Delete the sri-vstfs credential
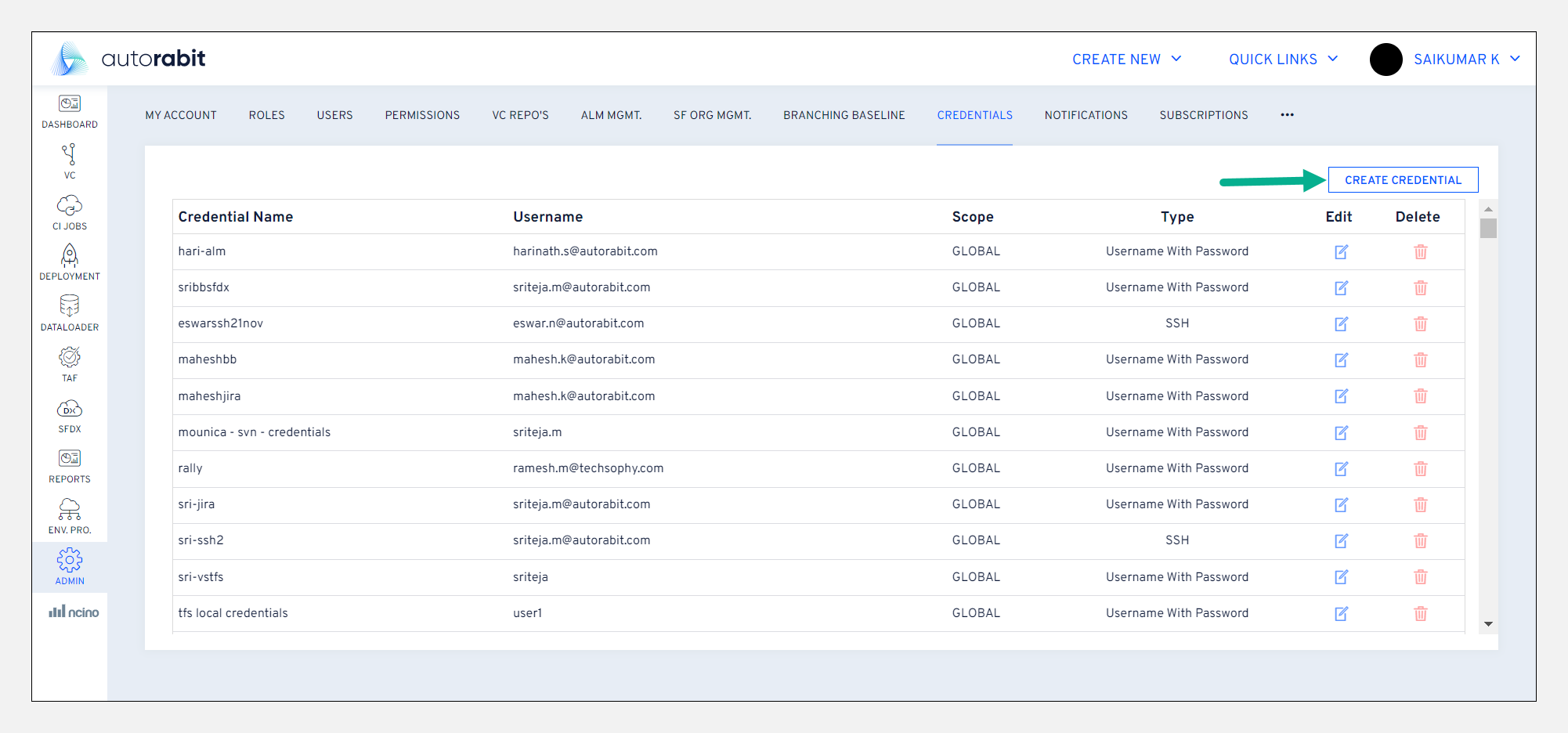This screenshot has width=1568, height=733. click(x=1420, y=577)
